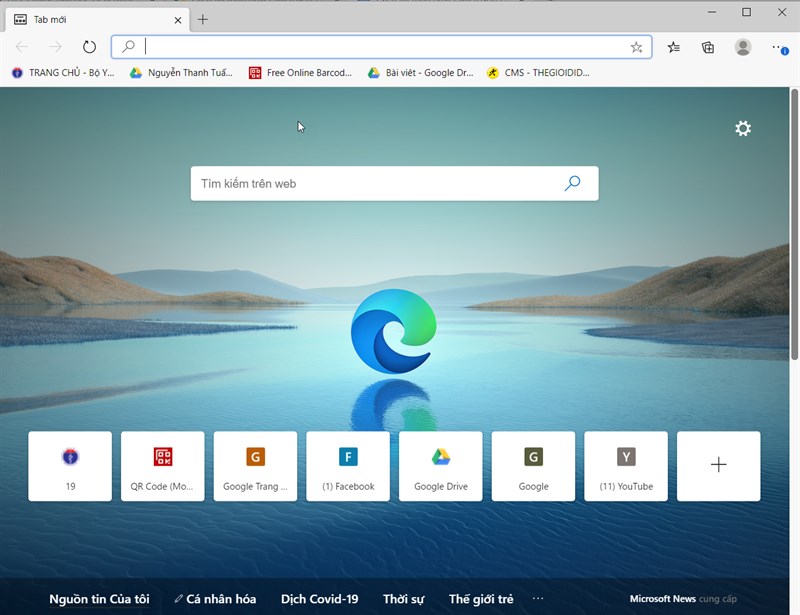Open the page settings gear on the wallpaper
Screen dimensions: 800x615
(x=743, y=127)
